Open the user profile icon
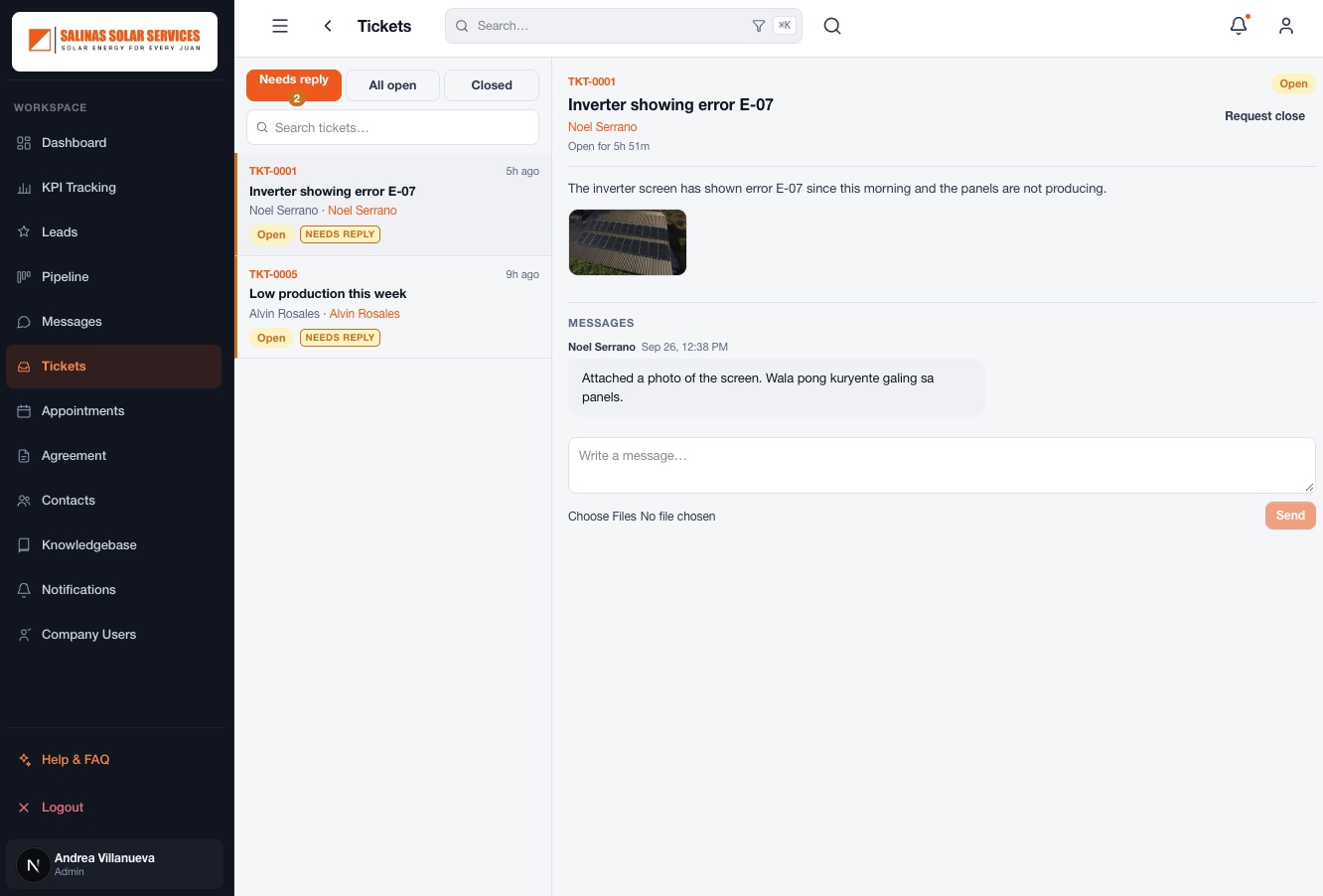Viewport: 1323px width, 896px height. tap(1286, 26)
